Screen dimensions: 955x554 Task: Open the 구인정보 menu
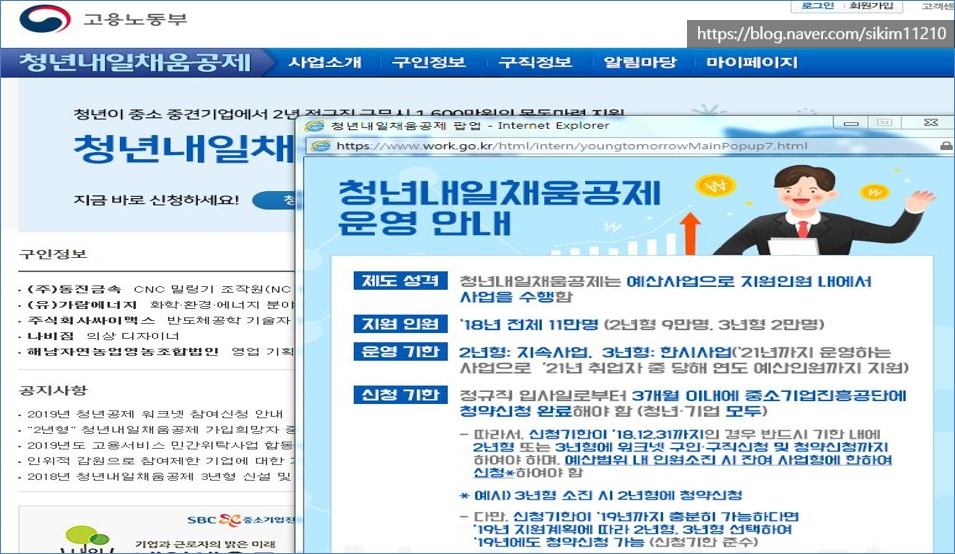coord(429,62)
